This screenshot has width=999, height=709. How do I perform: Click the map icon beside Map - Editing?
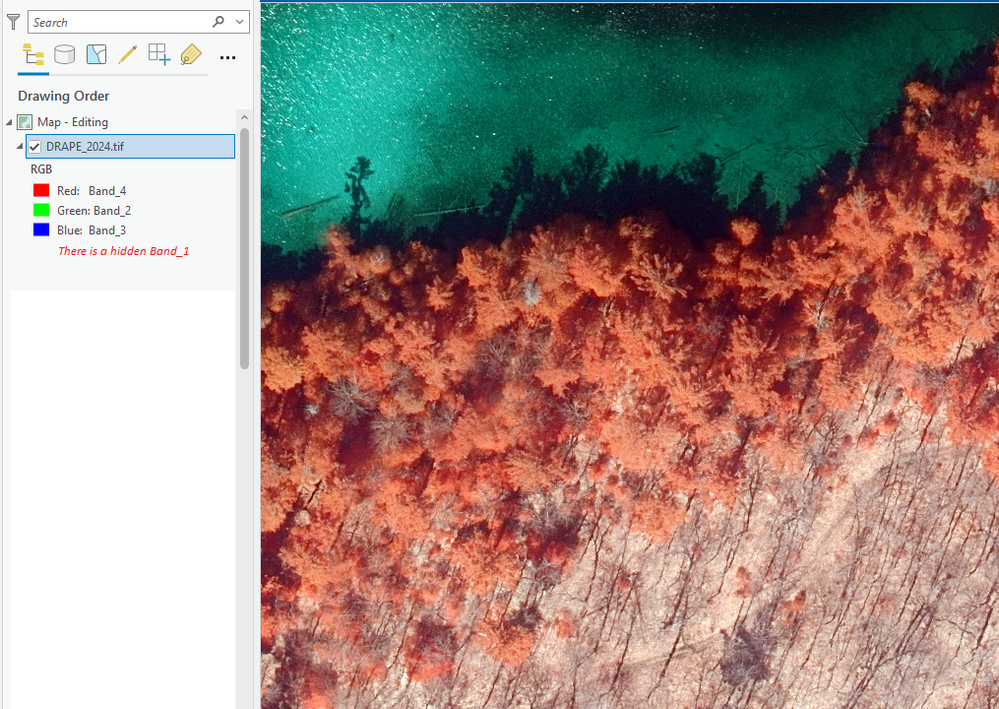[25, 122]
